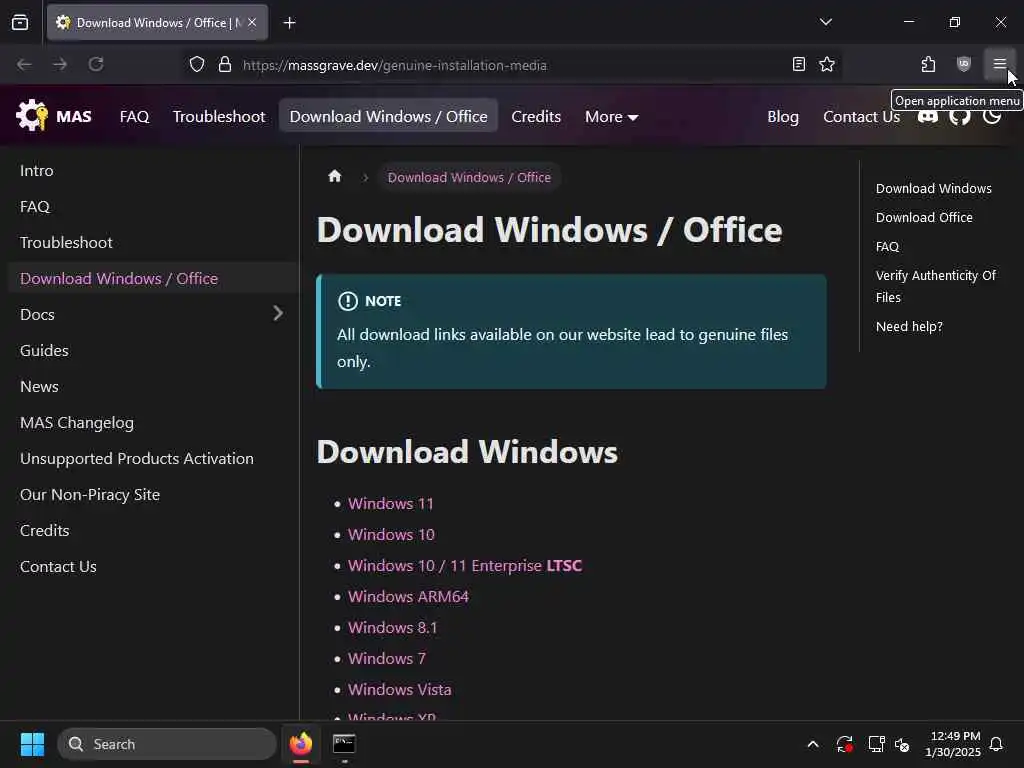Open Contact Us in the top navbar
1024x768 pixels.
861,116
